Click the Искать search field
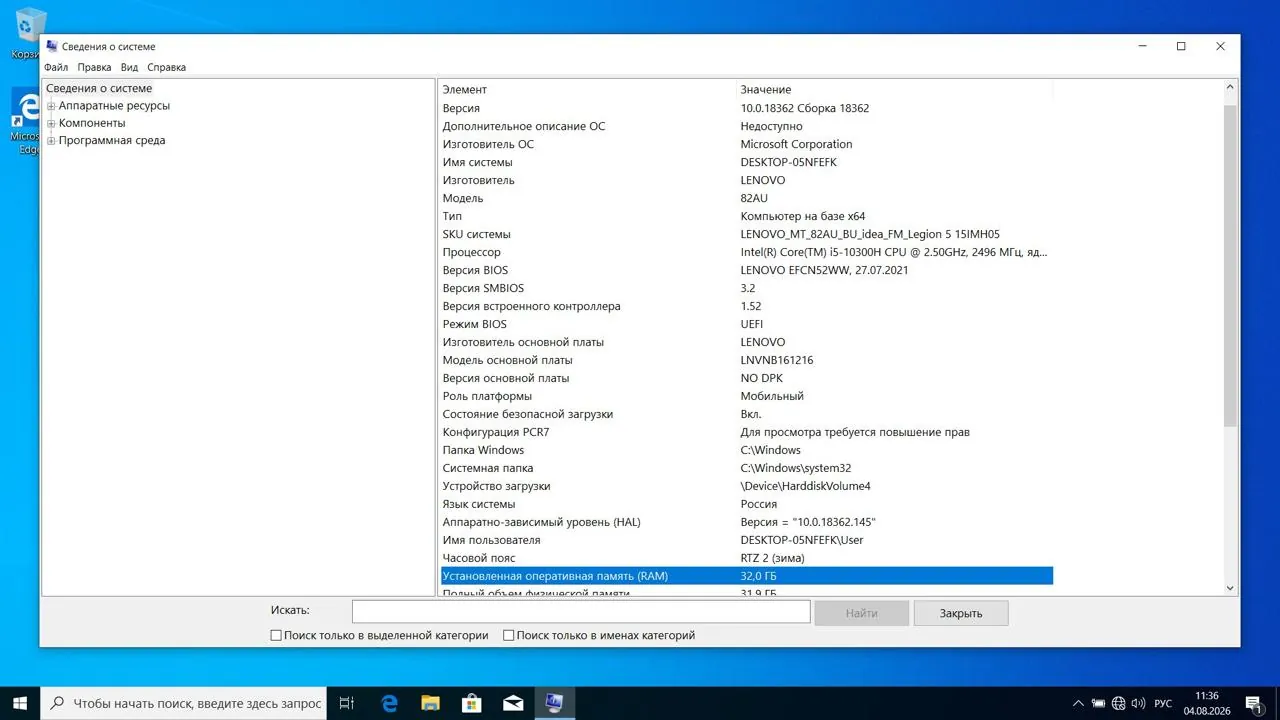The width and height of the screenshot is (1280, 720). 581,611
